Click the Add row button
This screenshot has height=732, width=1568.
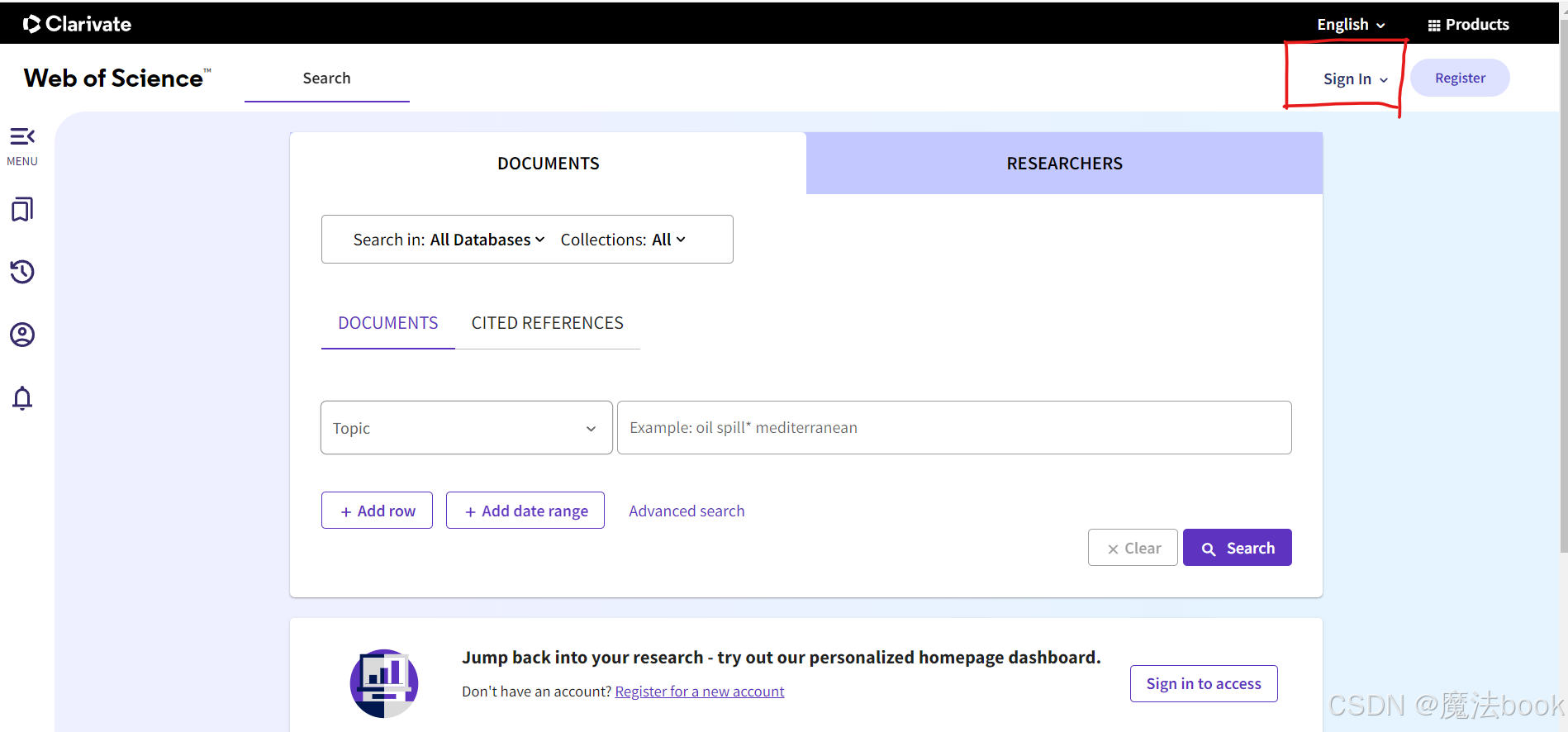tap(377, 511)
